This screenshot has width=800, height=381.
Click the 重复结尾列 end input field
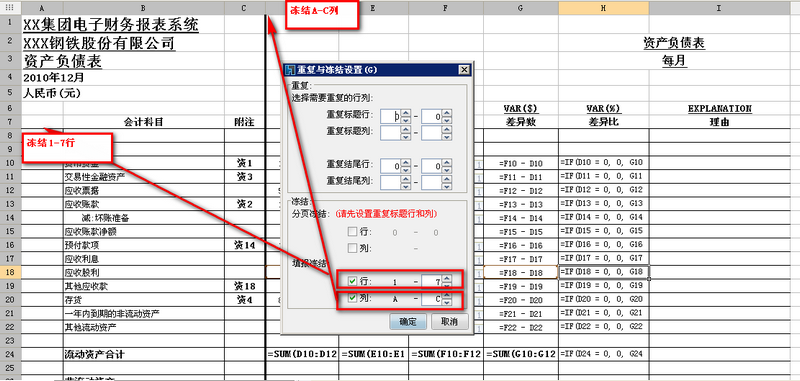click(x=432, y=182)
